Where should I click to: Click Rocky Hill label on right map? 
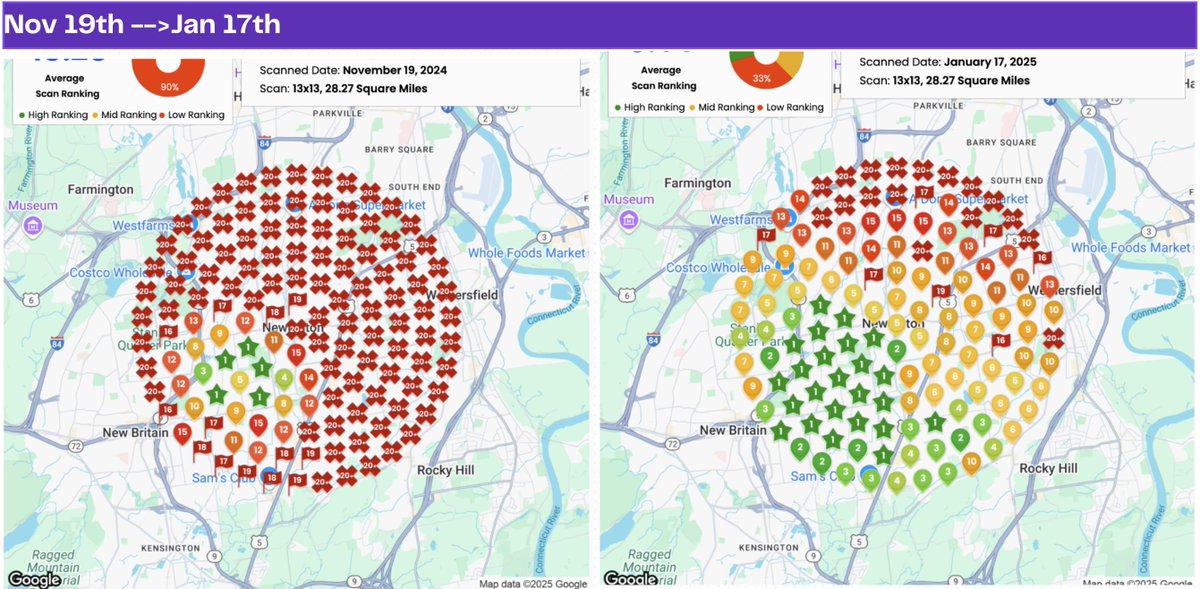coord(1048,468)
